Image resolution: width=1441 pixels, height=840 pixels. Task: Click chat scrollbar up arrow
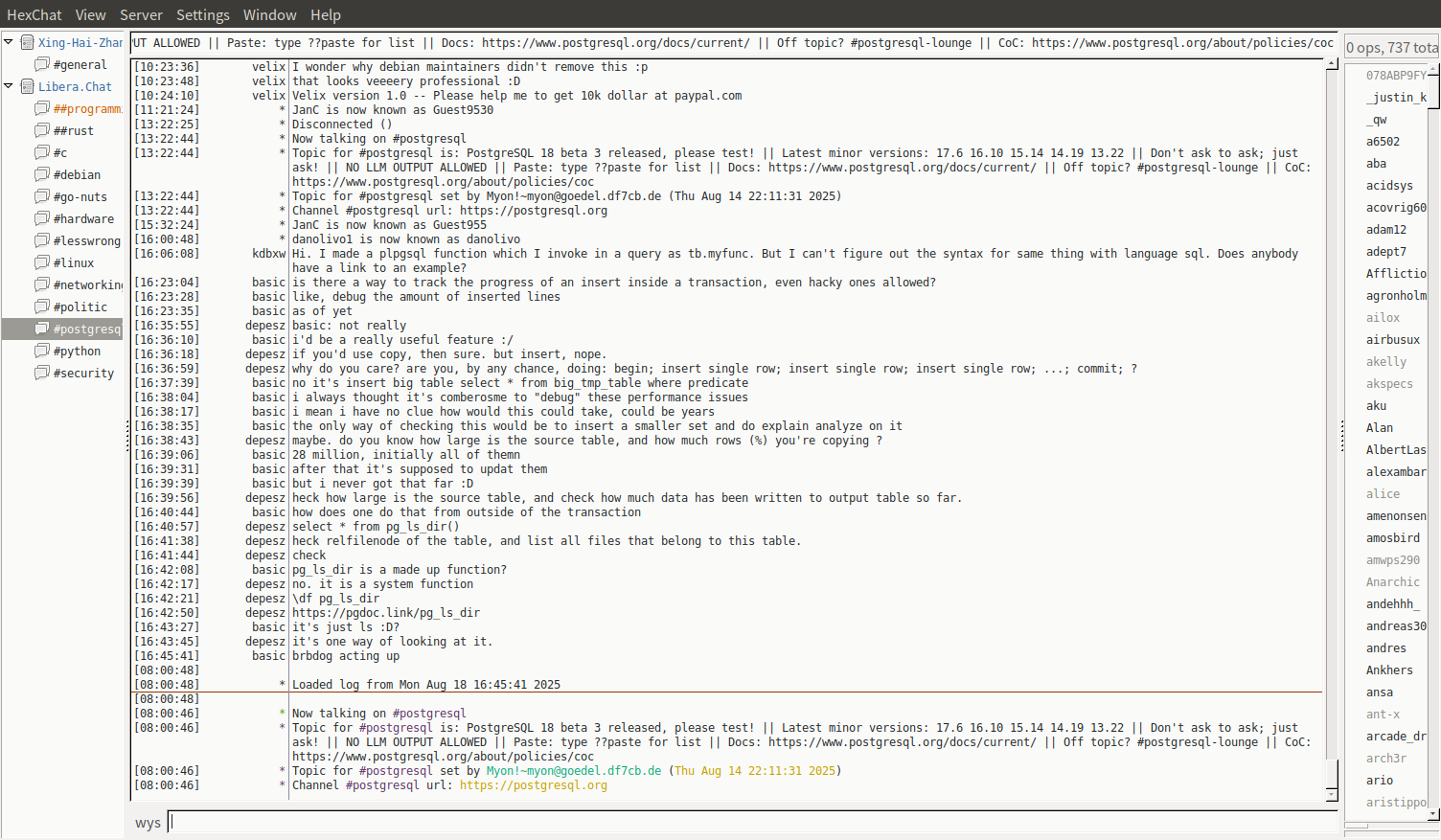click(x=1332, y=64)
